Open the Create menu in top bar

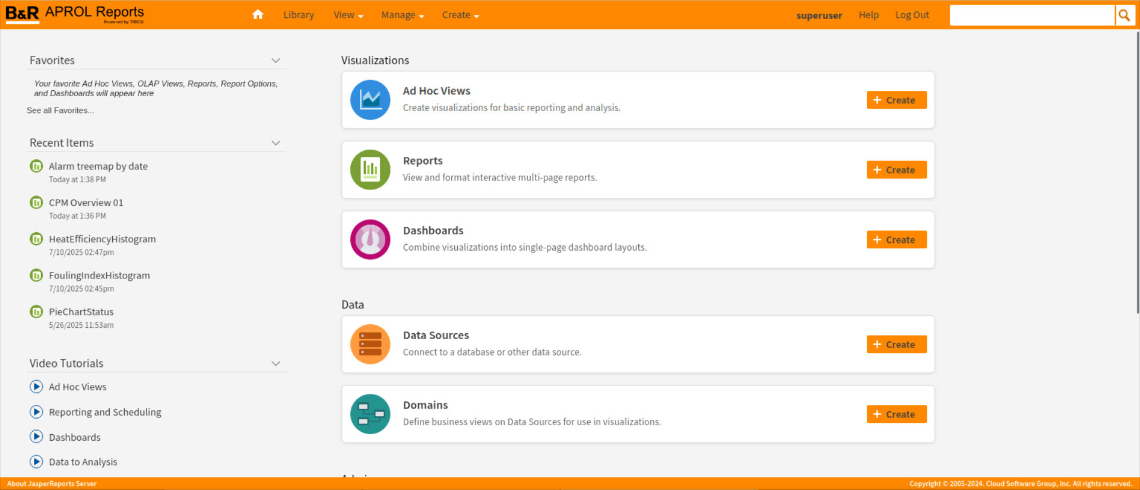coord(460,15)
